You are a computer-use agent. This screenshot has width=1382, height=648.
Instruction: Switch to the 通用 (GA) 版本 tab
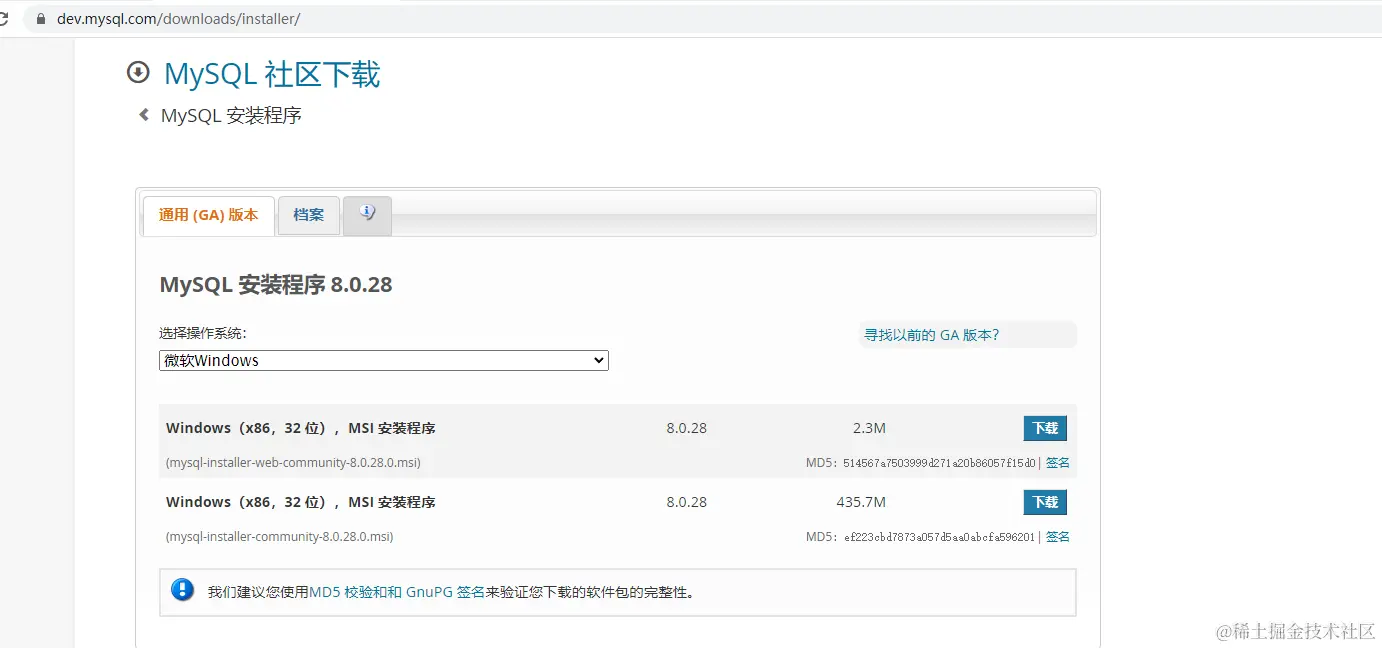[x=208, y=215]
